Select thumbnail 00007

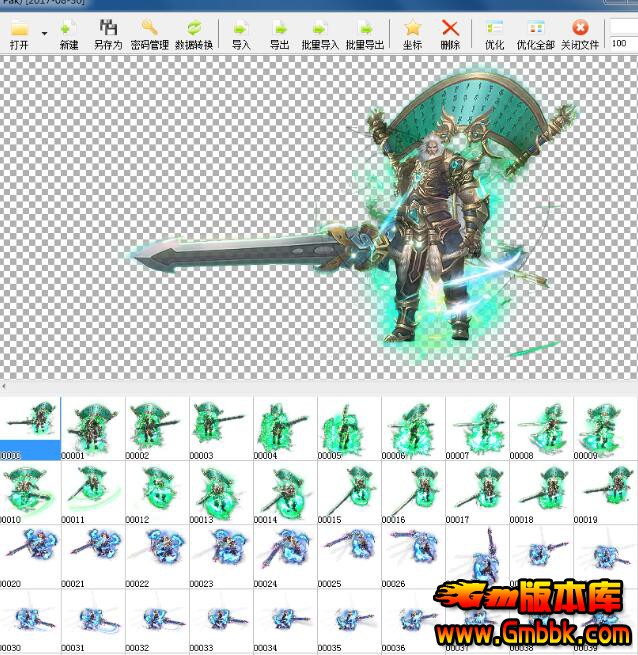coord(477,429)
